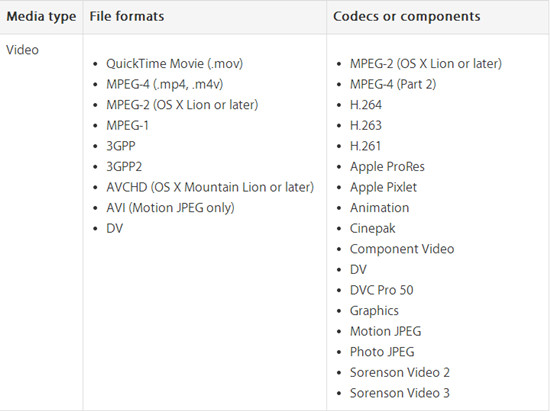Viewport: 550px width, 411px height.
Task: Click MPEG-1 in file formats
Action: tap(127, 126)
